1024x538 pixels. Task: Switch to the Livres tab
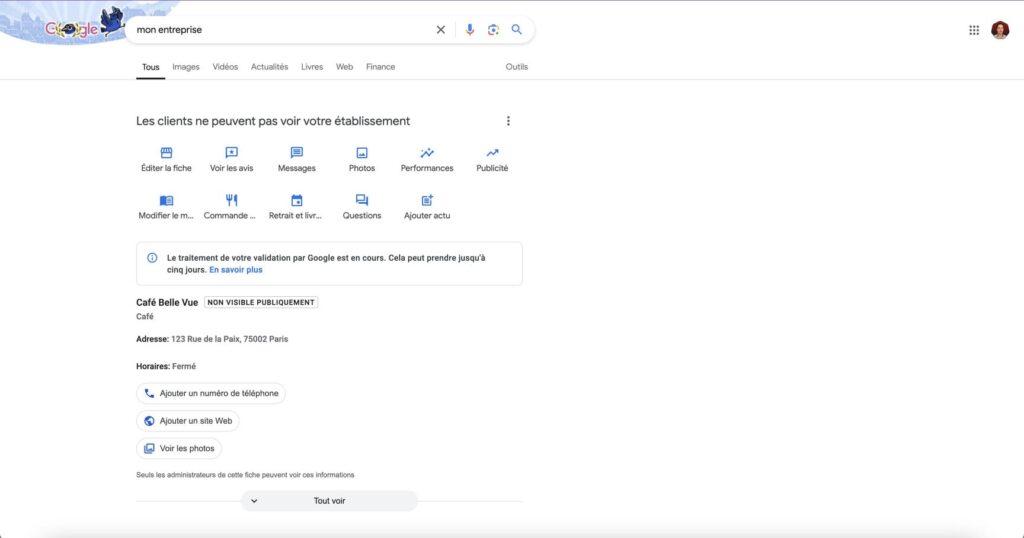click(312, 67)
